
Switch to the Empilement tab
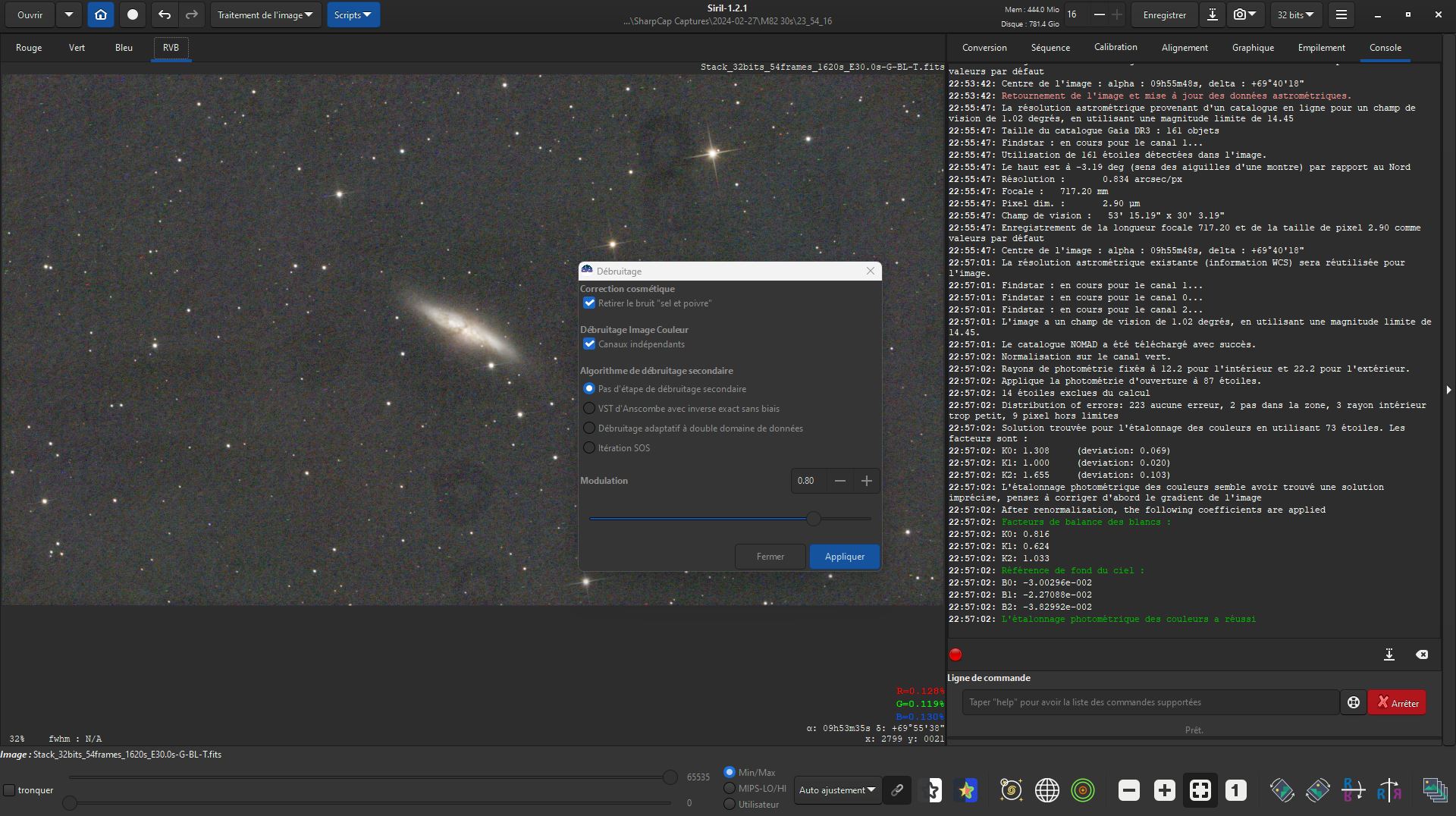pos(1321,48)
